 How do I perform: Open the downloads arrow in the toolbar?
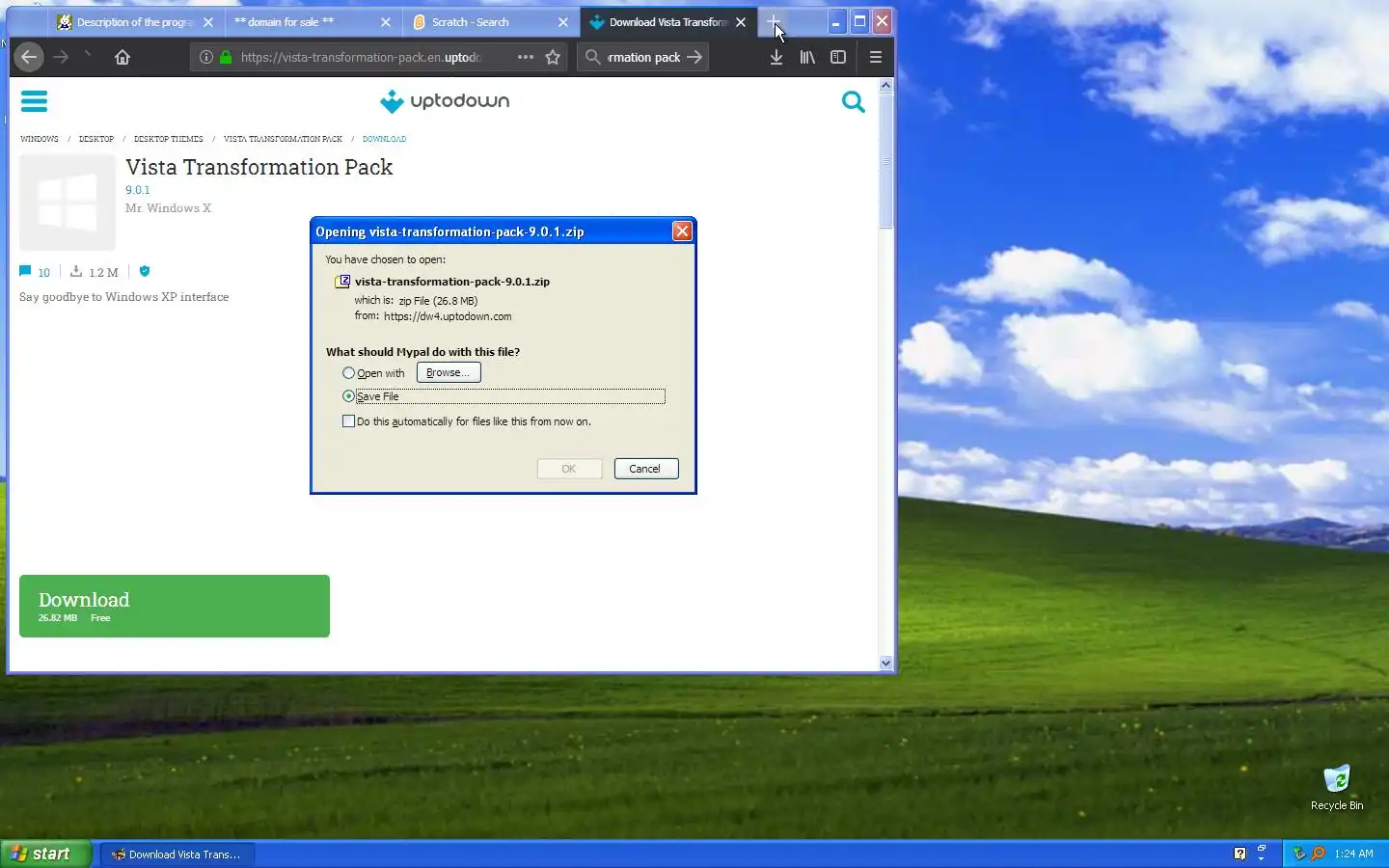(x=776, y=57)
